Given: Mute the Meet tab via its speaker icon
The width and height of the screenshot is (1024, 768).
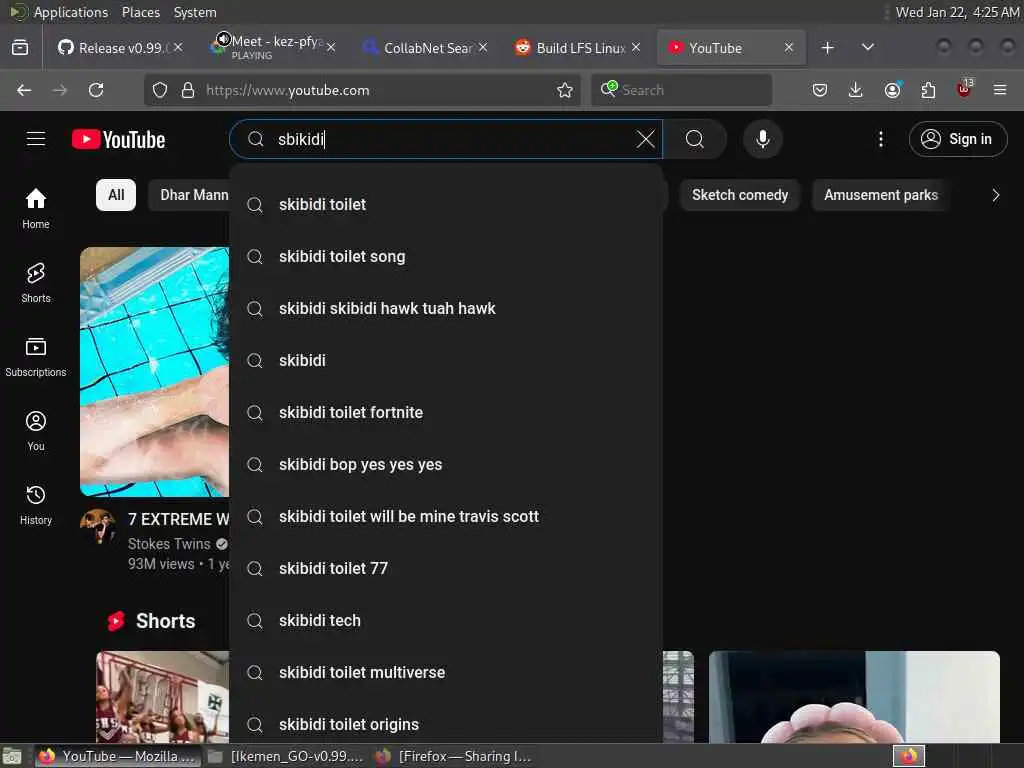Looking at the screenshot, I should (x=224, y=39).
